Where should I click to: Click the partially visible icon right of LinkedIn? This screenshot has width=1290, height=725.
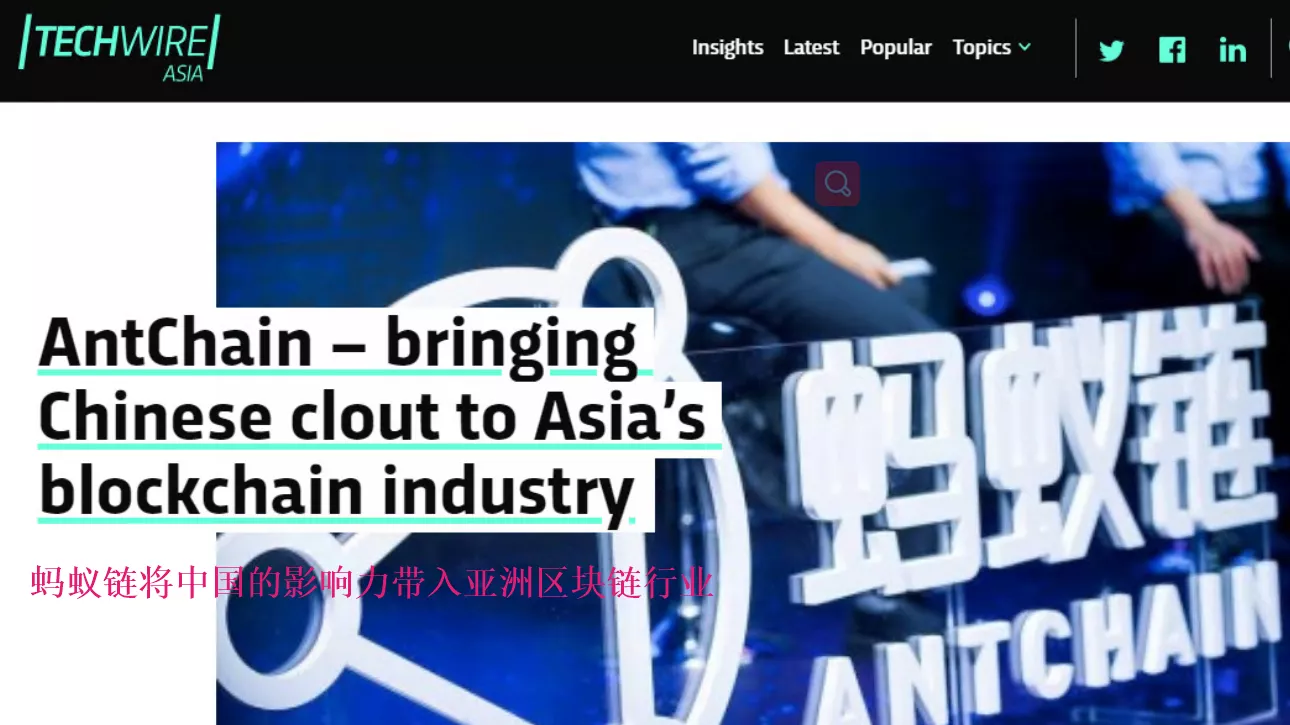[x=1286, y=48]
